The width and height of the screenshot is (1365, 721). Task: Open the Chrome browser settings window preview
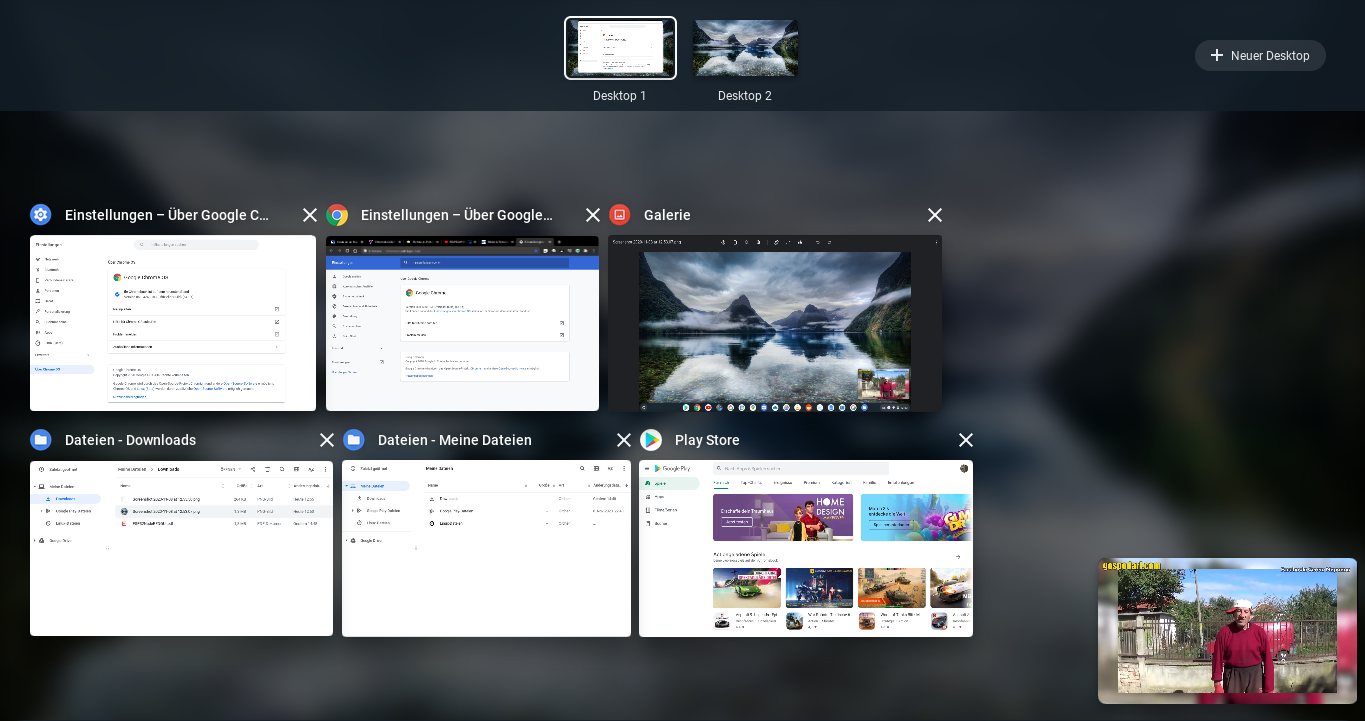pyautogui.click(x=462, y=323)
